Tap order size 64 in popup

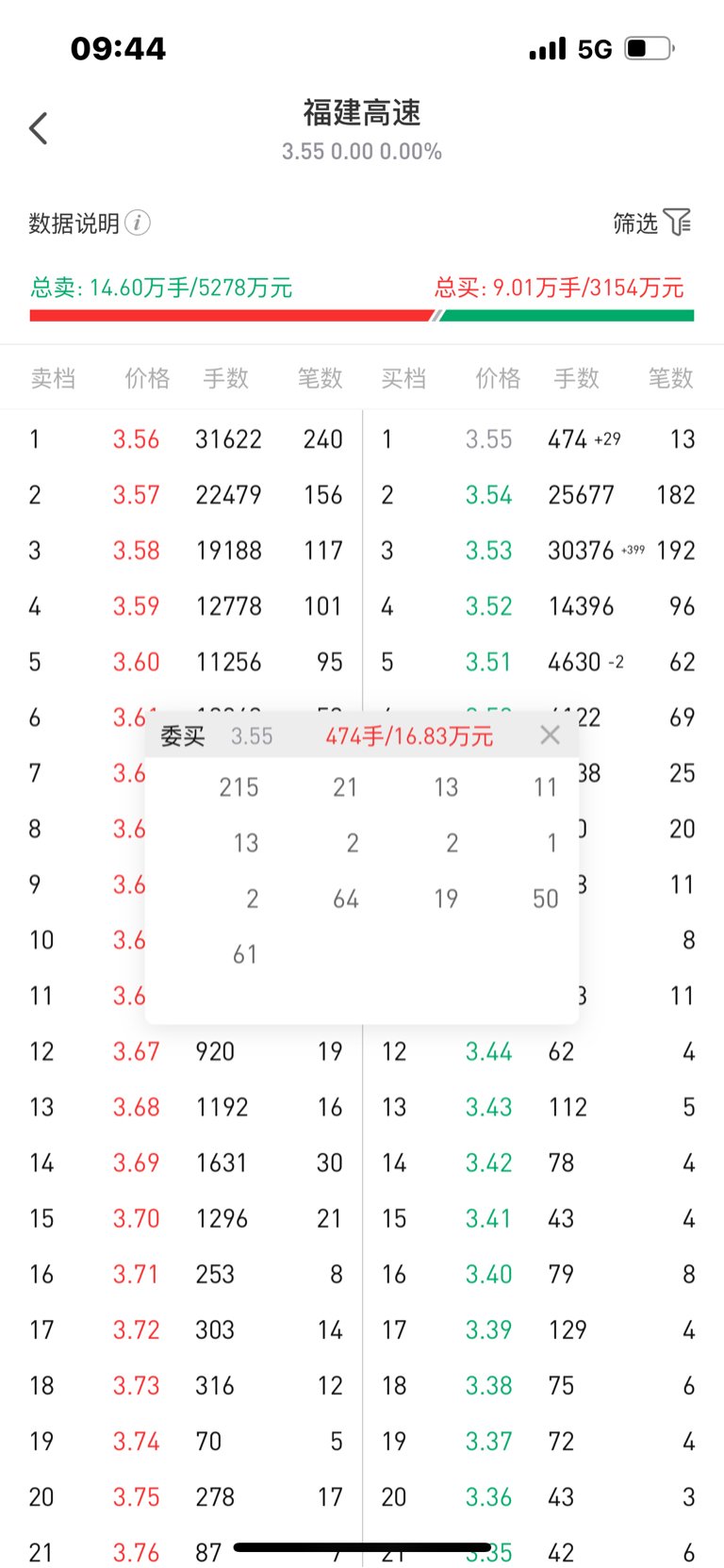point(346,900)
